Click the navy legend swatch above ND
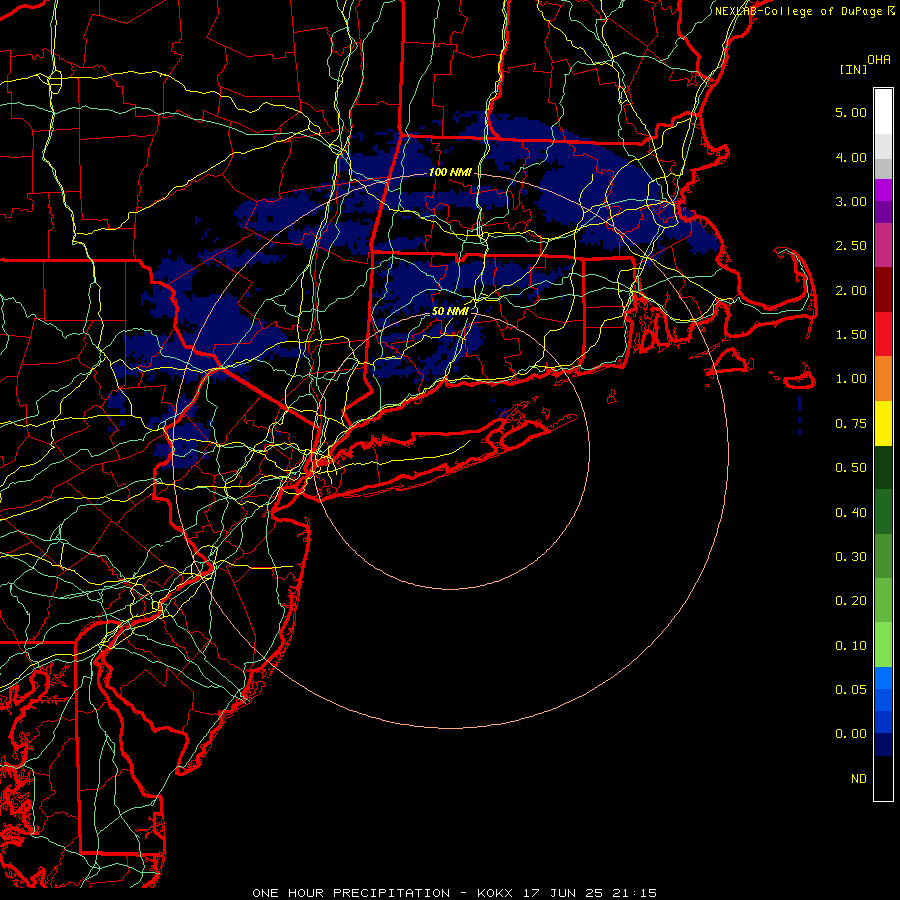 point(883,745)
